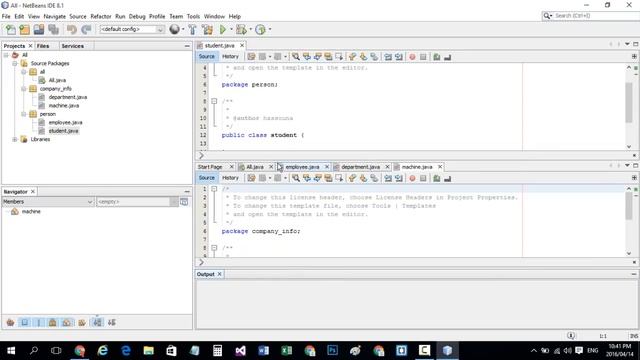Click the Search input field
Viewport: 640px width, 360px height.
point(596,16)
